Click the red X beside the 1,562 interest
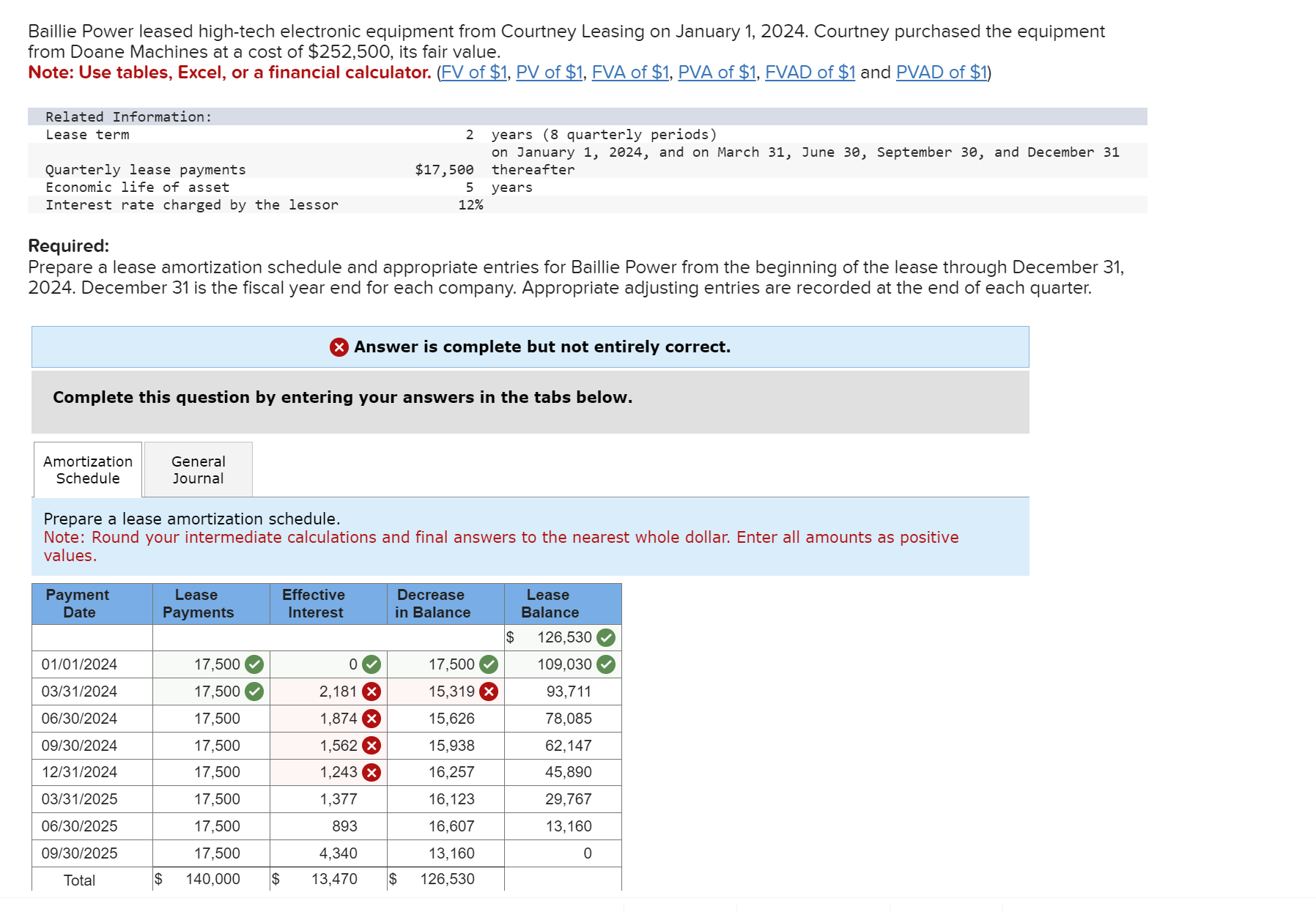1316x912 pixels. click(371, 746)
